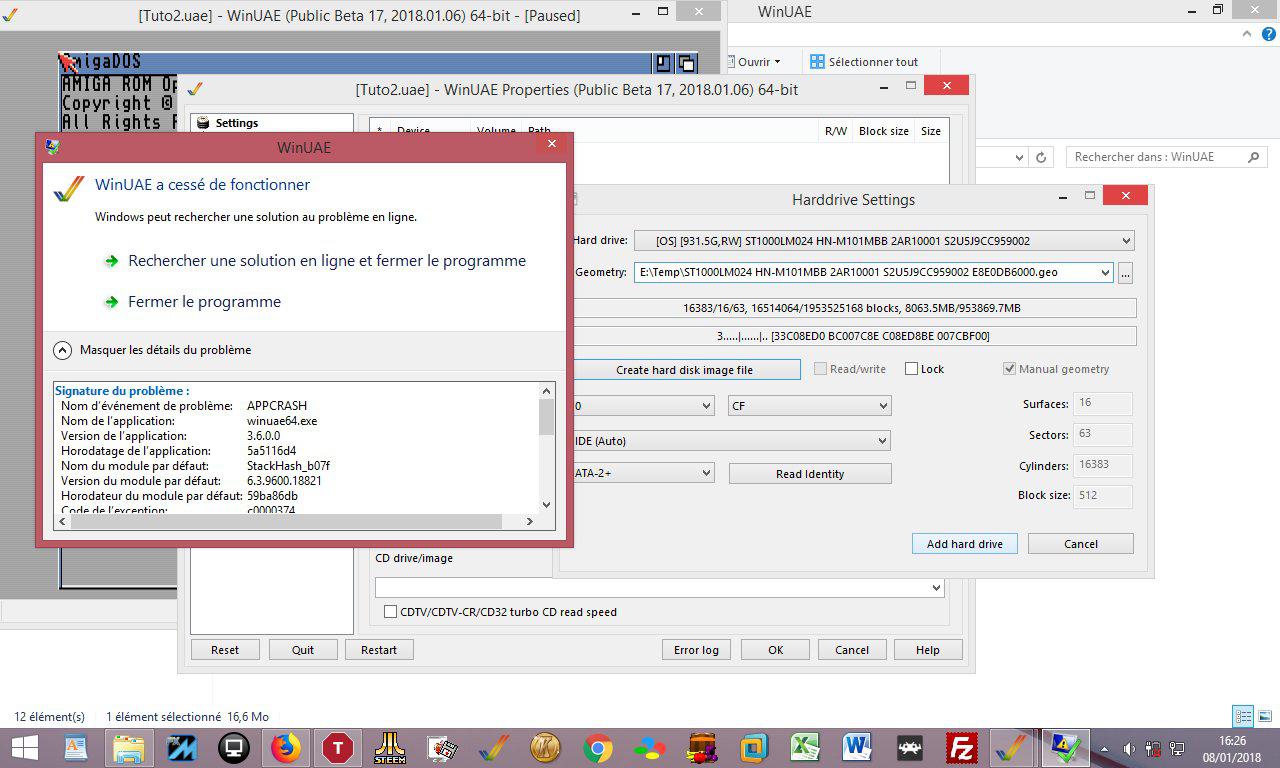This screenshot has height=768, width=1280.
Task: Cancel the Harddrive Settings dialog
Action: [1080, 544]
